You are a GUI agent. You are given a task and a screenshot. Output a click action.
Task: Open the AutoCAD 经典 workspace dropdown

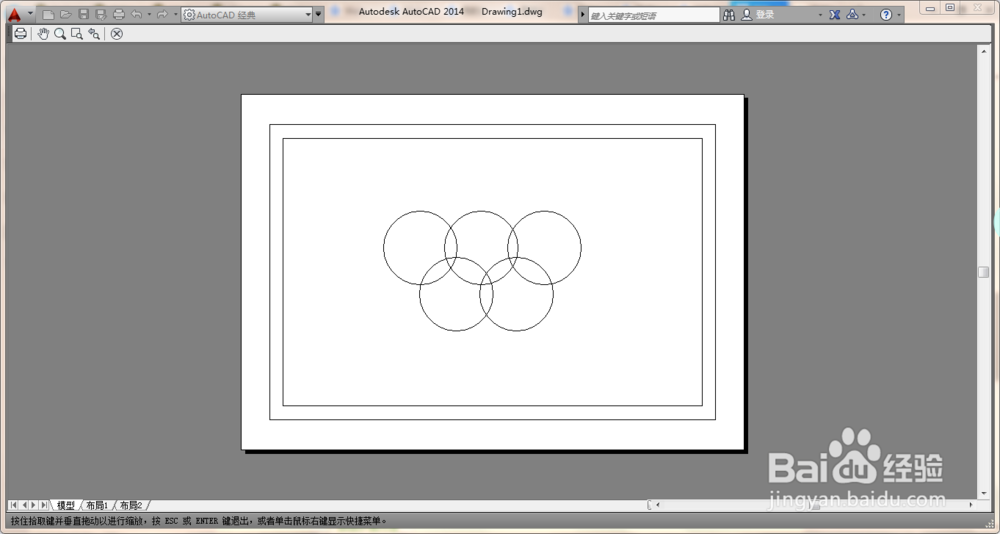tap(247, 14)
